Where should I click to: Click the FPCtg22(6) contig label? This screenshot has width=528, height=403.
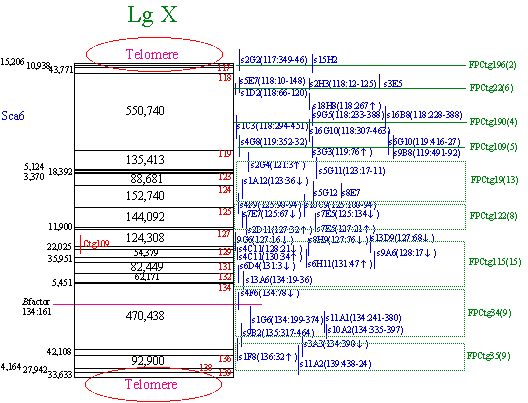(492, 88)
